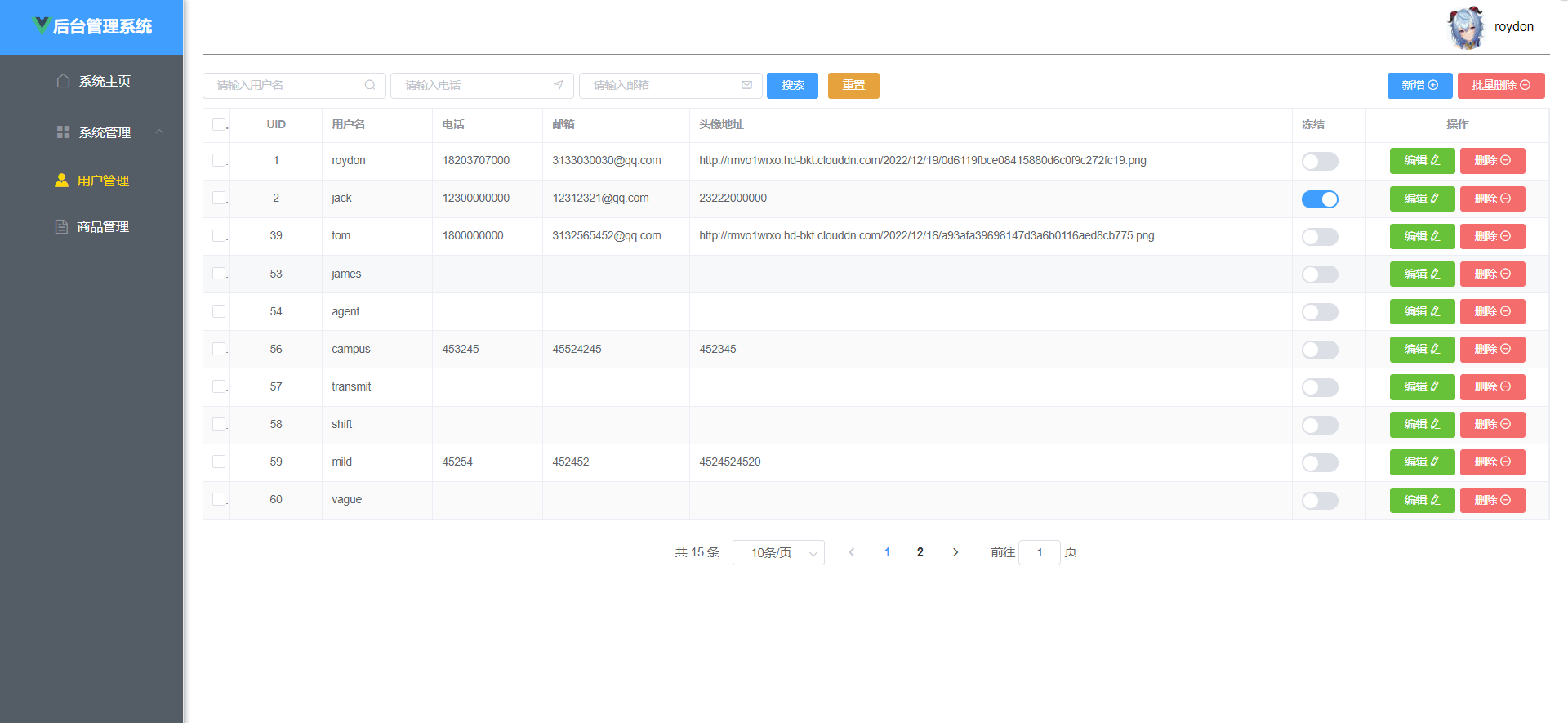Open 用户管理 menu item
Screen dimensions: 1568x723
91,181
